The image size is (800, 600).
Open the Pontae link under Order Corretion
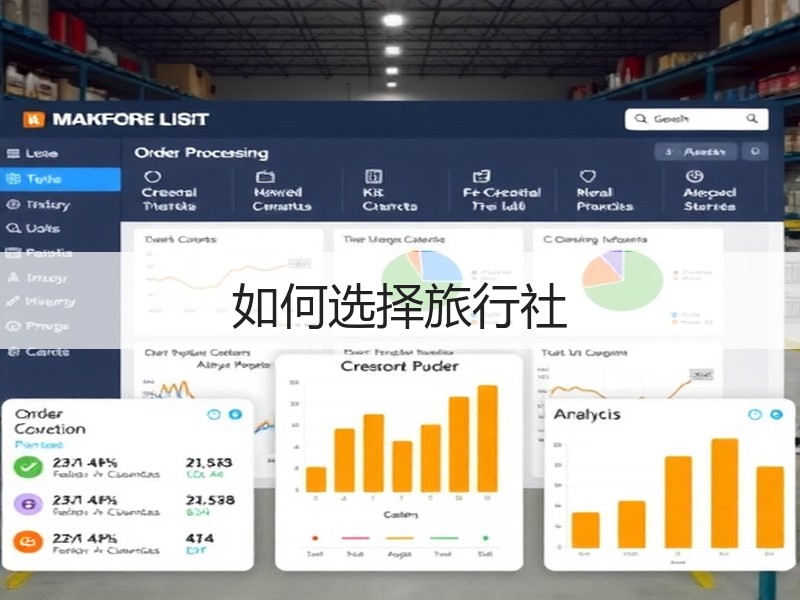tap(39, 444)
